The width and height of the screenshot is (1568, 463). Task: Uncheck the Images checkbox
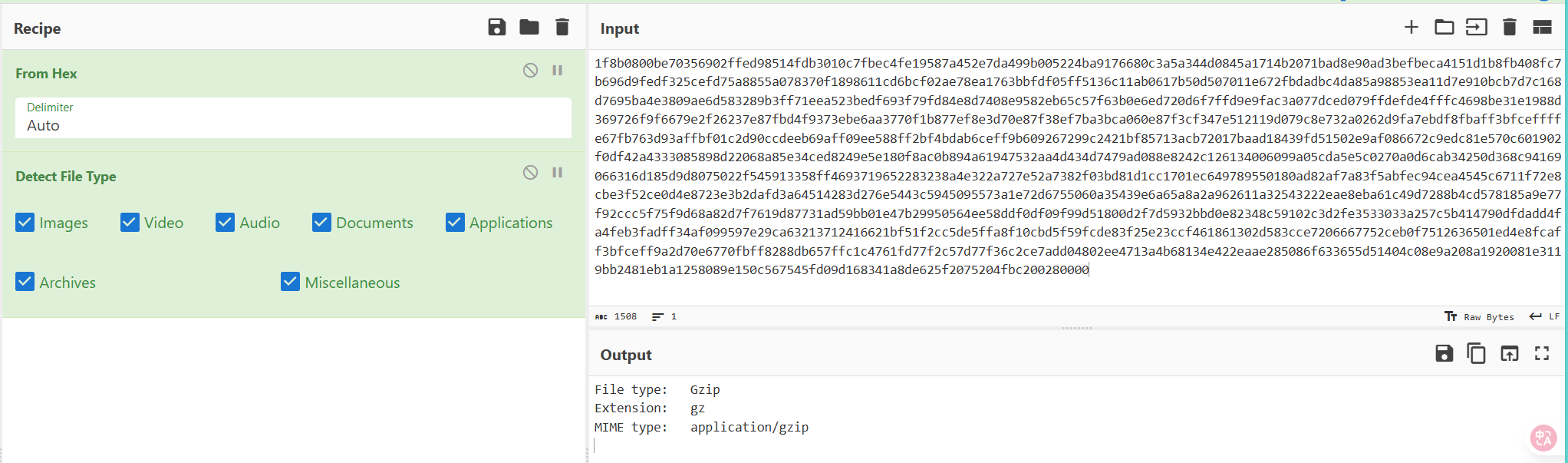tap(25, 223)
